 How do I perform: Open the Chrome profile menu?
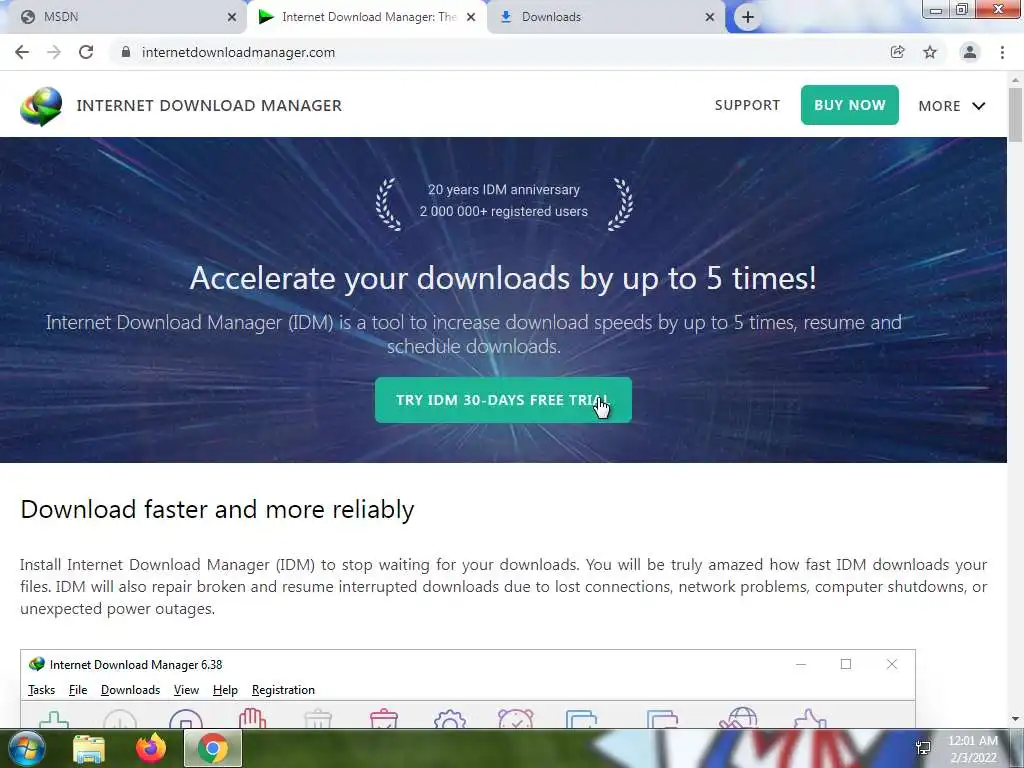pyautogui.click(x=970, y=52)
